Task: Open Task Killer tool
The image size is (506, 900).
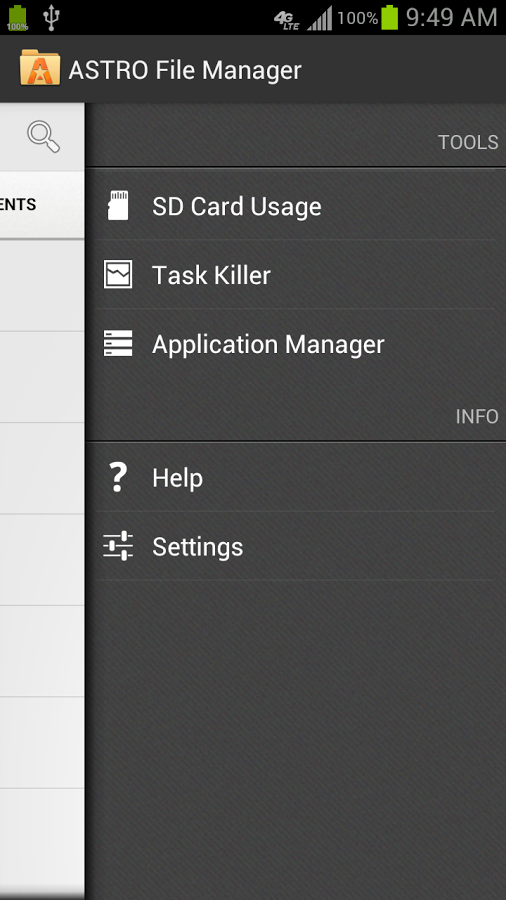Action: click(x=295, y=274)
